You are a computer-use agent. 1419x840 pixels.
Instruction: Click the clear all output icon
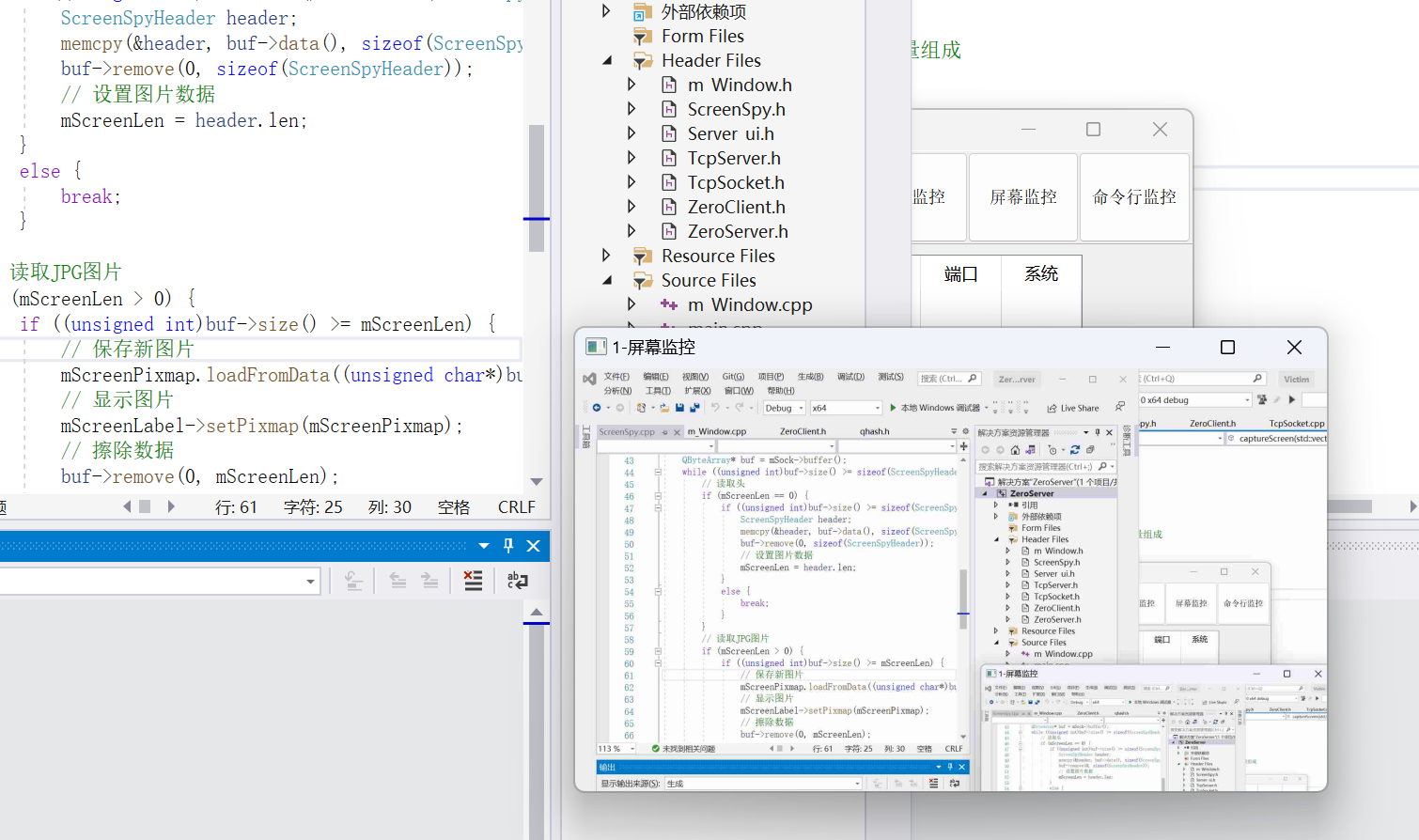coord(473,581)
